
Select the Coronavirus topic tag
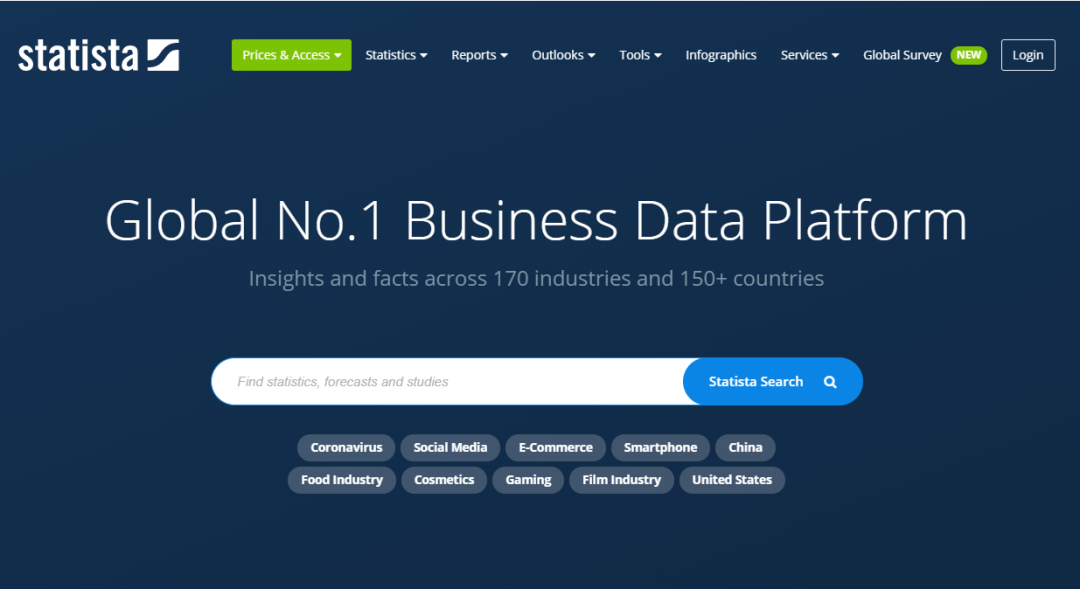(346, 448)
